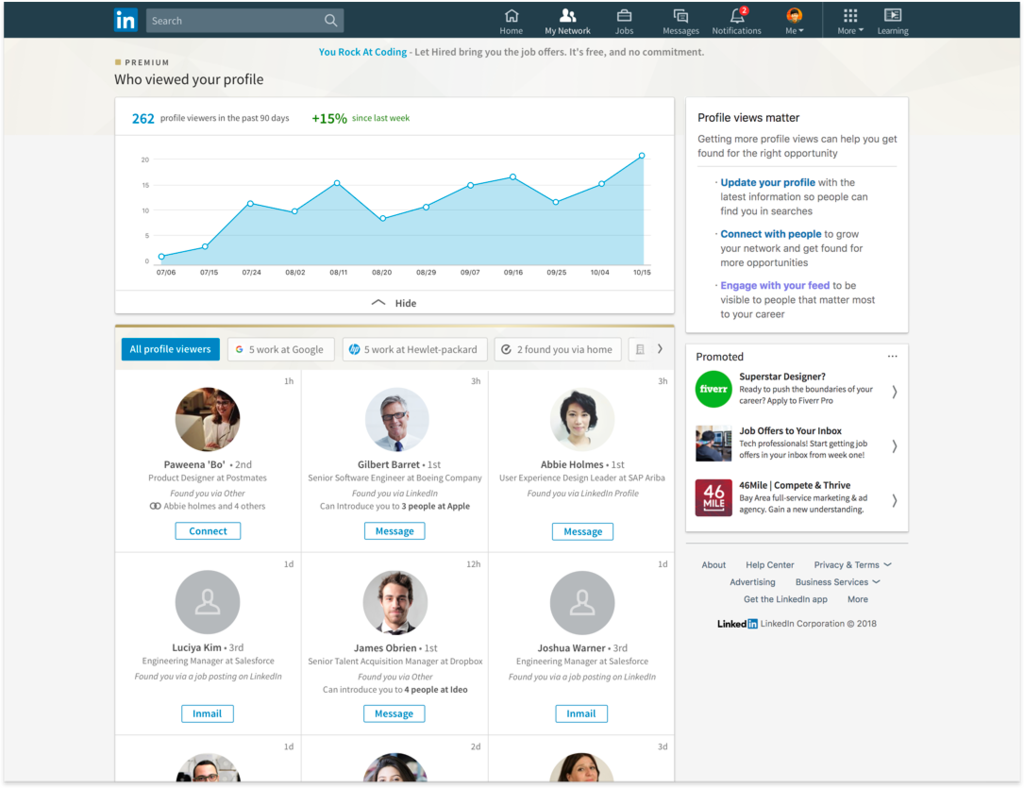Expand the Job Offers to Your Inbox chevron
The height and width of the screenshot is (788, 1024).
(x=894, y=447)
